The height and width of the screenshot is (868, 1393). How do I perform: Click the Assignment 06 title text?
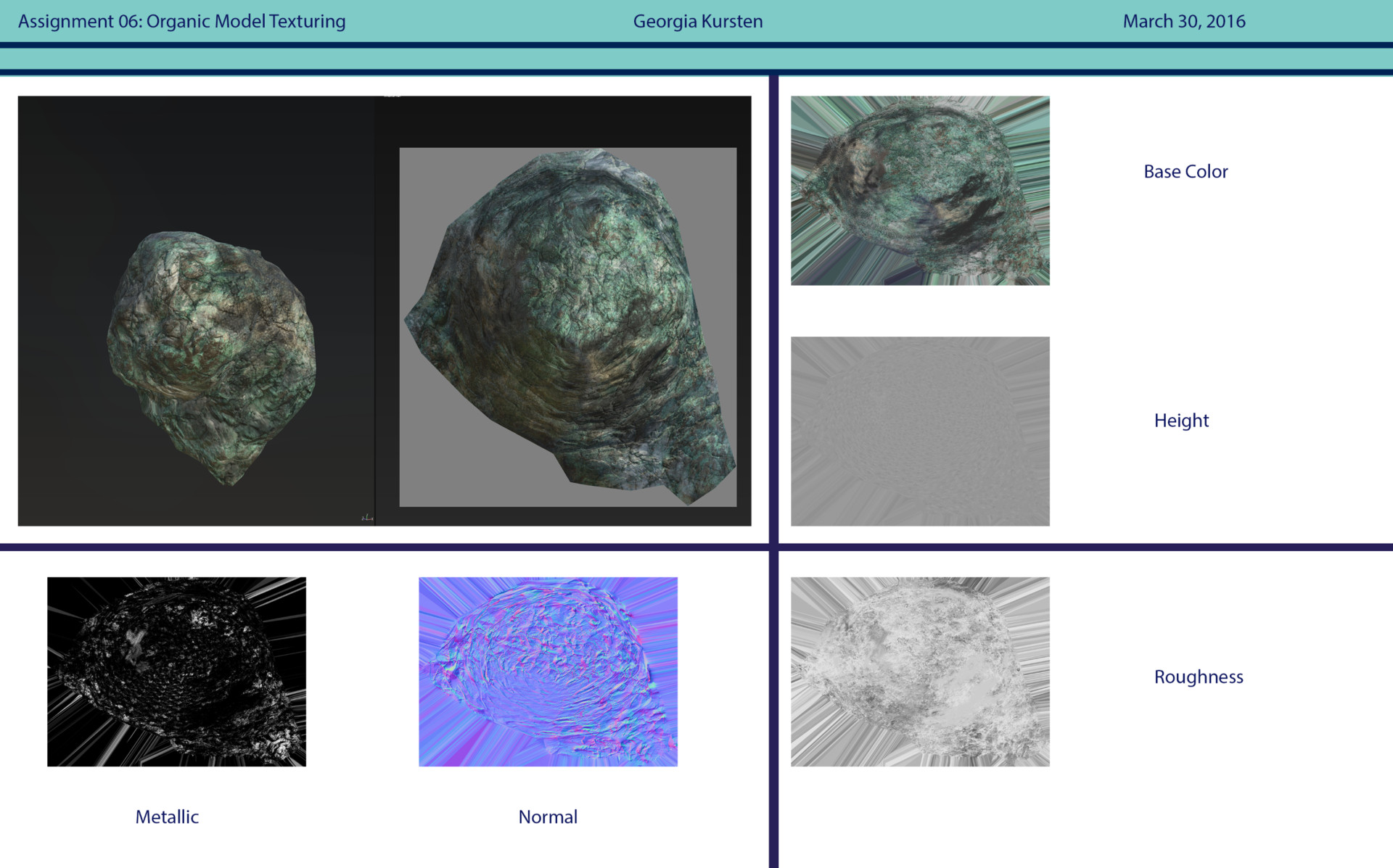181,21
